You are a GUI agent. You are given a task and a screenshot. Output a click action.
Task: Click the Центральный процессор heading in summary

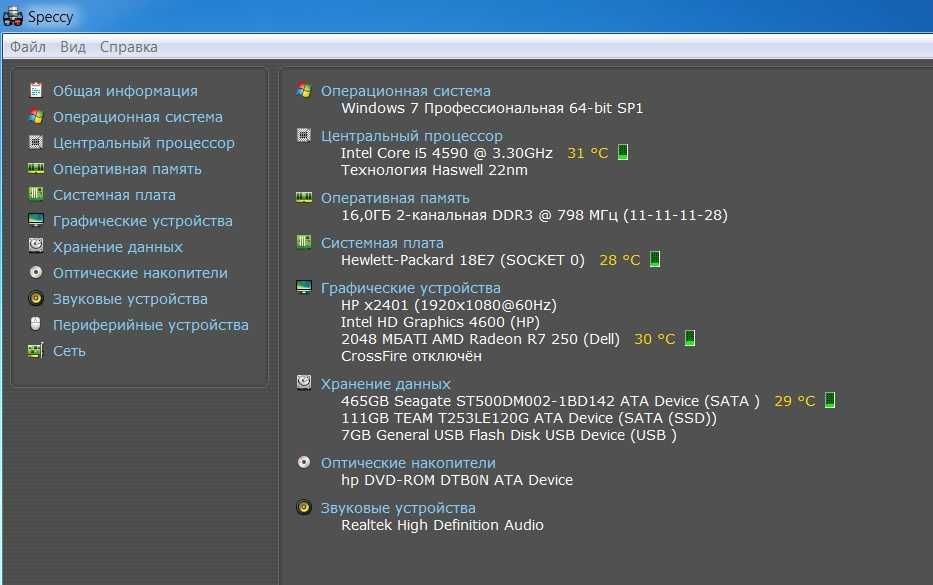(412, 136)
